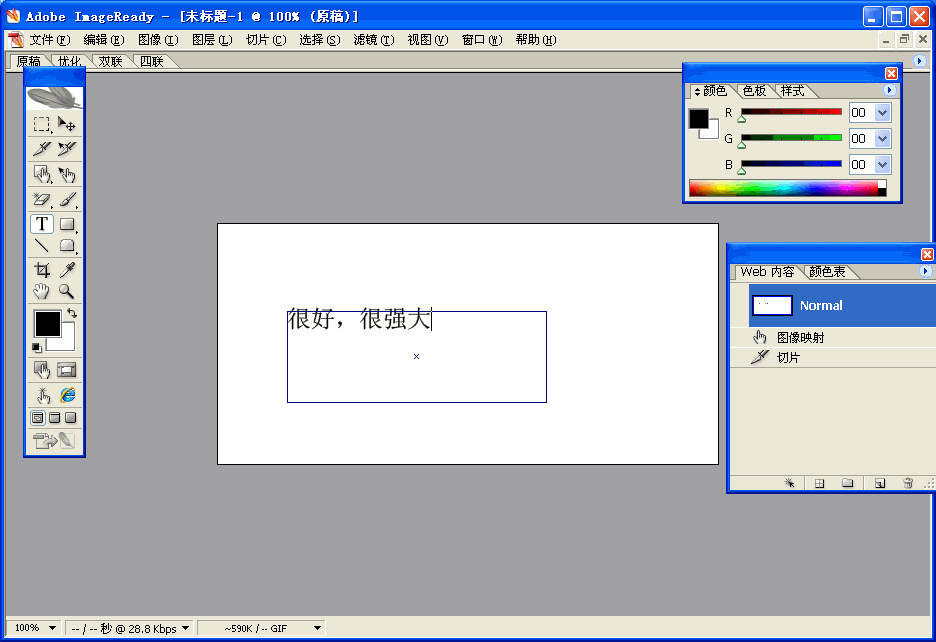Select the 图像映射 row in Web content
The width and height of the screenshot is (936, 642).
click(x=800, y=338)
